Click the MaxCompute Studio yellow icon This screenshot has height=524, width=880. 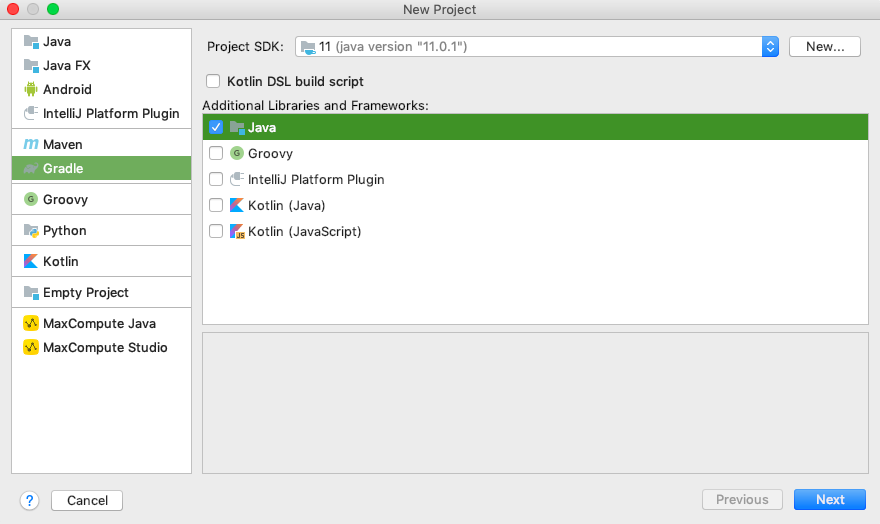pyautogui.click(x=31, y=348)
